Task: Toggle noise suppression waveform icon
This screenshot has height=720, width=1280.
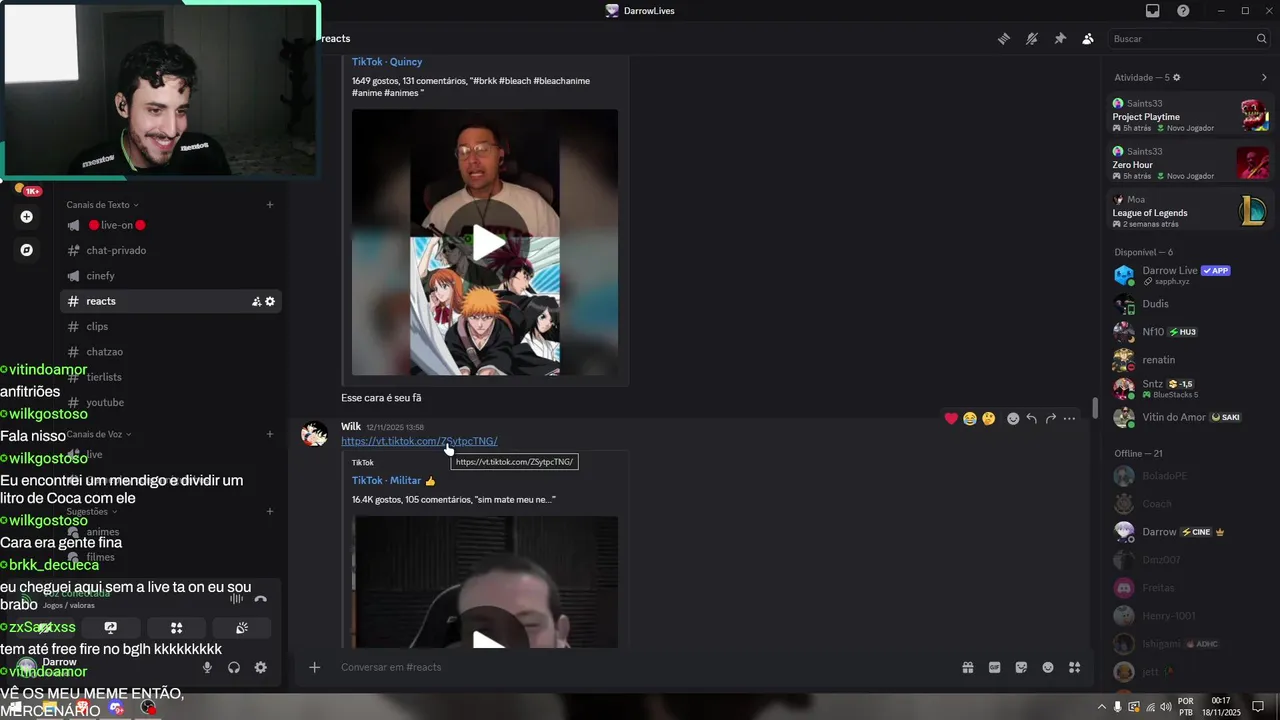Action: pos(237,599)
